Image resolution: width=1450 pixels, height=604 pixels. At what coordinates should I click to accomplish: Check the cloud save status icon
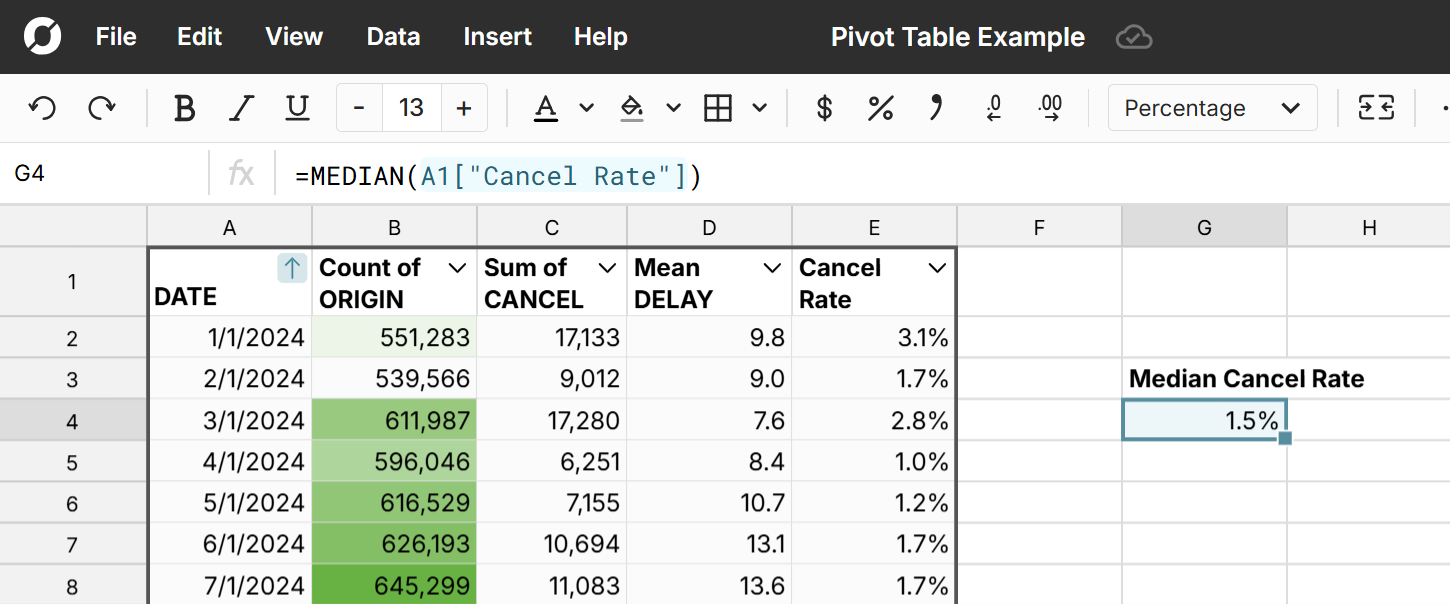coord(1133,37)
